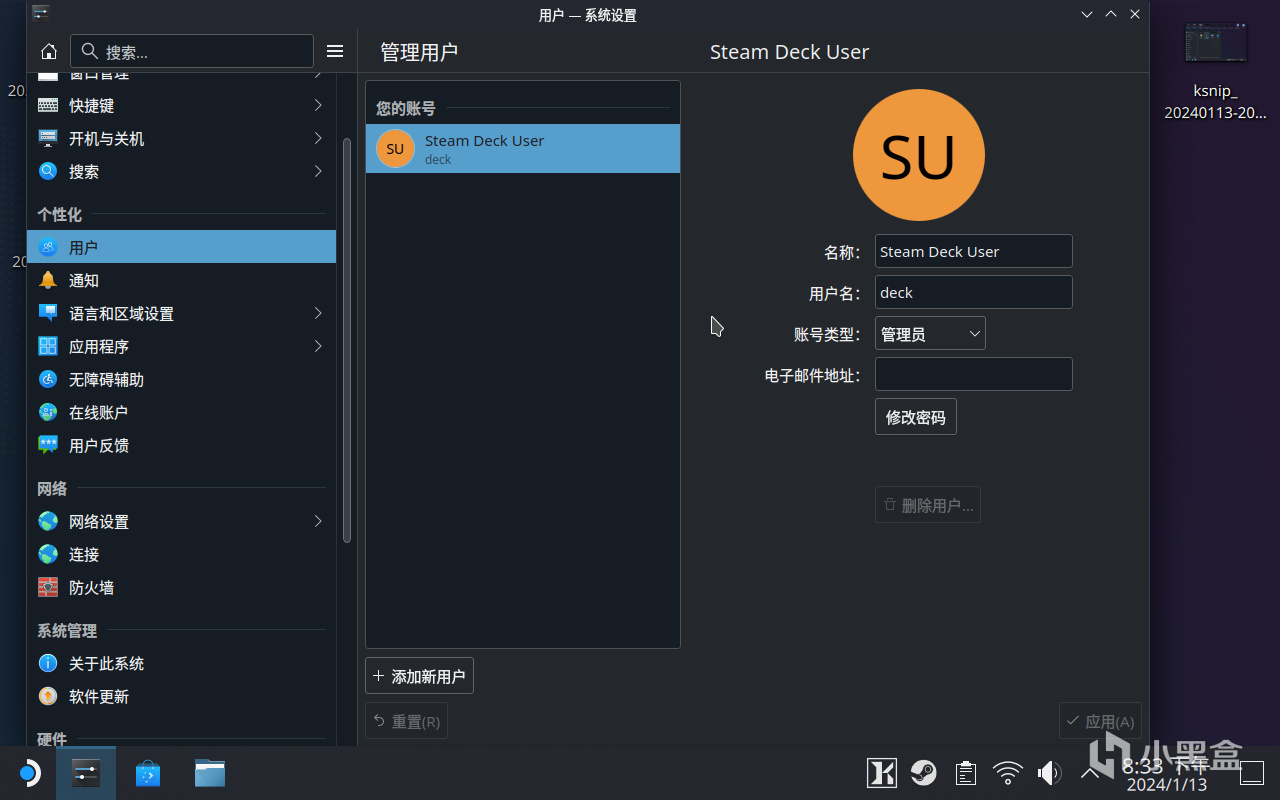Open 无障碍辅助 settings category
The image size is (1280, 800).
(181, 379)
